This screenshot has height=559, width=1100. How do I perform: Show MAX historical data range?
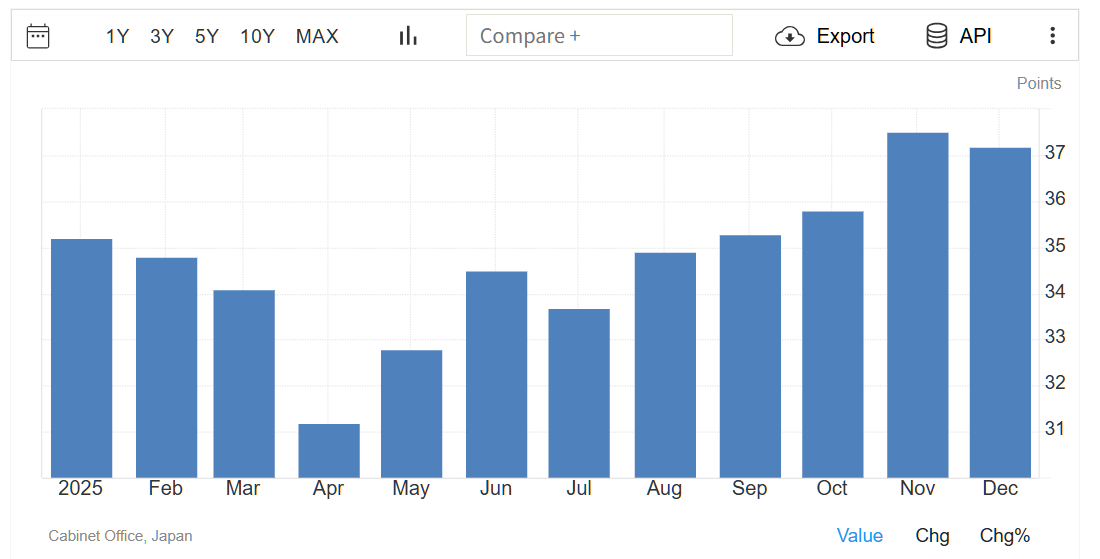pos(317,36)
